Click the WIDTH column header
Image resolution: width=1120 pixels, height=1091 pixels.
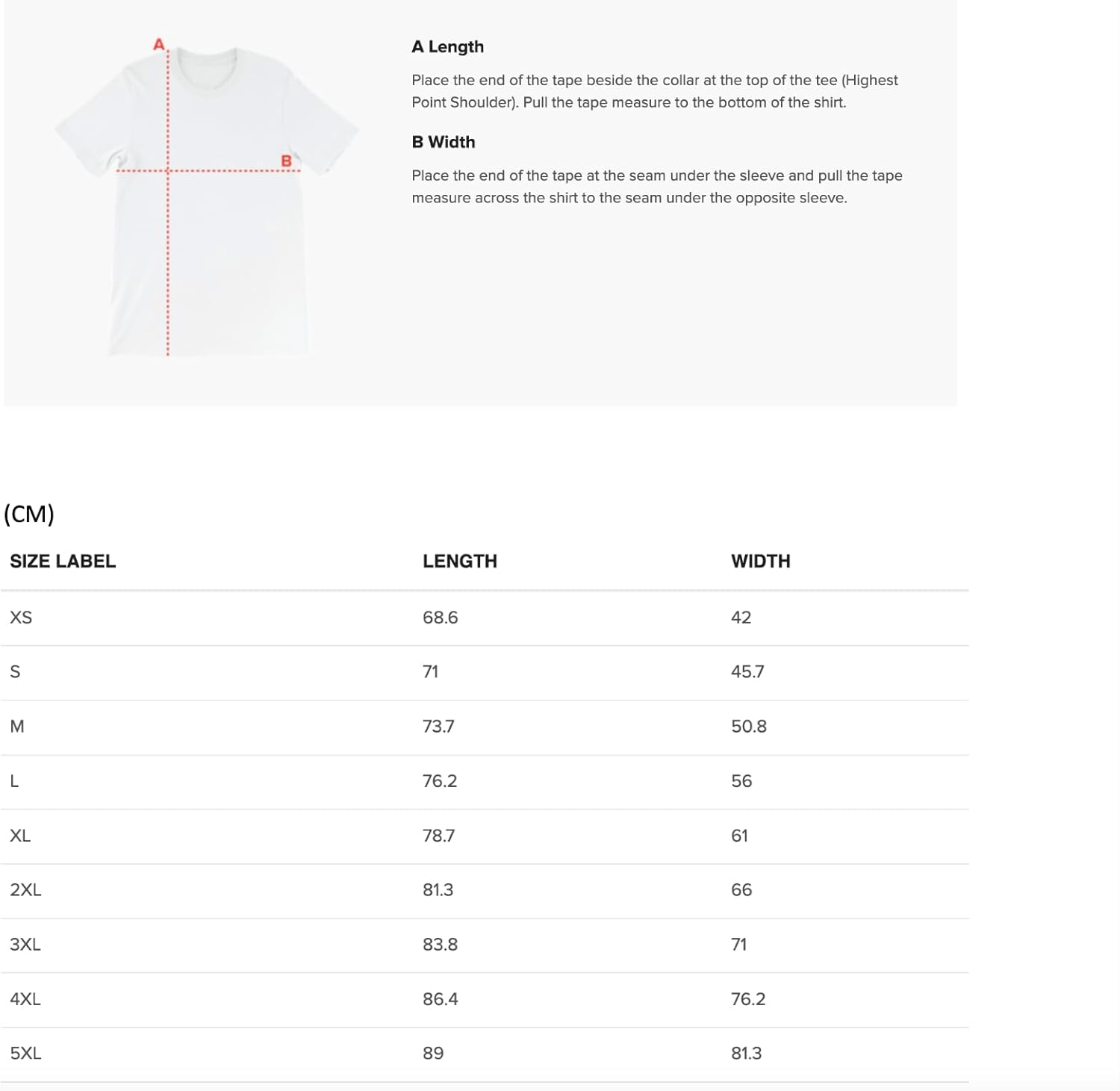click(x=760, y=562)
